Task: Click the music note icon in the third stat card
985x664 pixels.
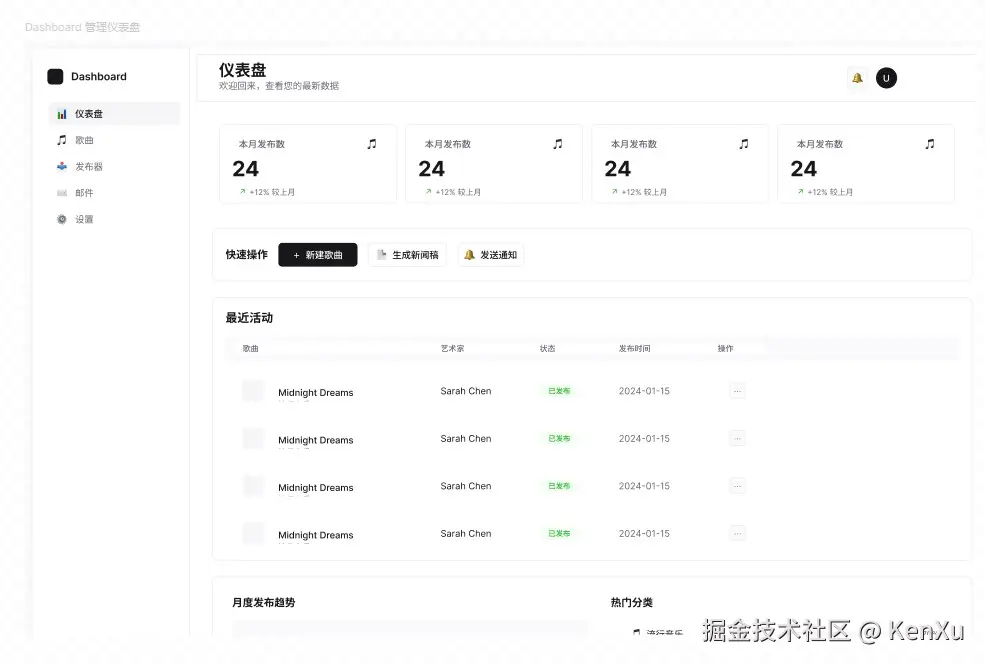Action: click(744, 144)
